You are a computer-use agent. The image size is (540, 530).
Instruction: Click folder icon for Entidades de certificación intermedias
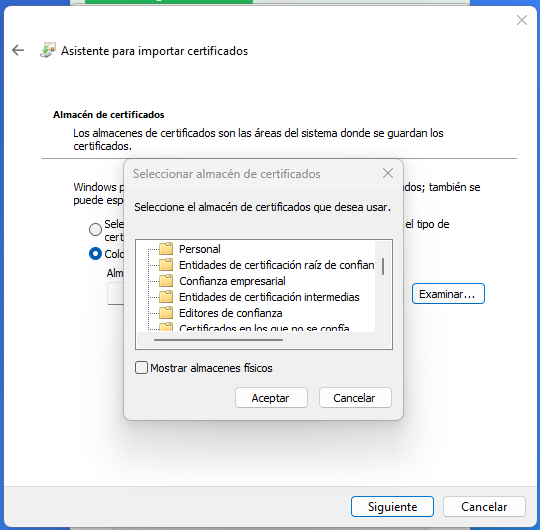[x=166, y=297]
